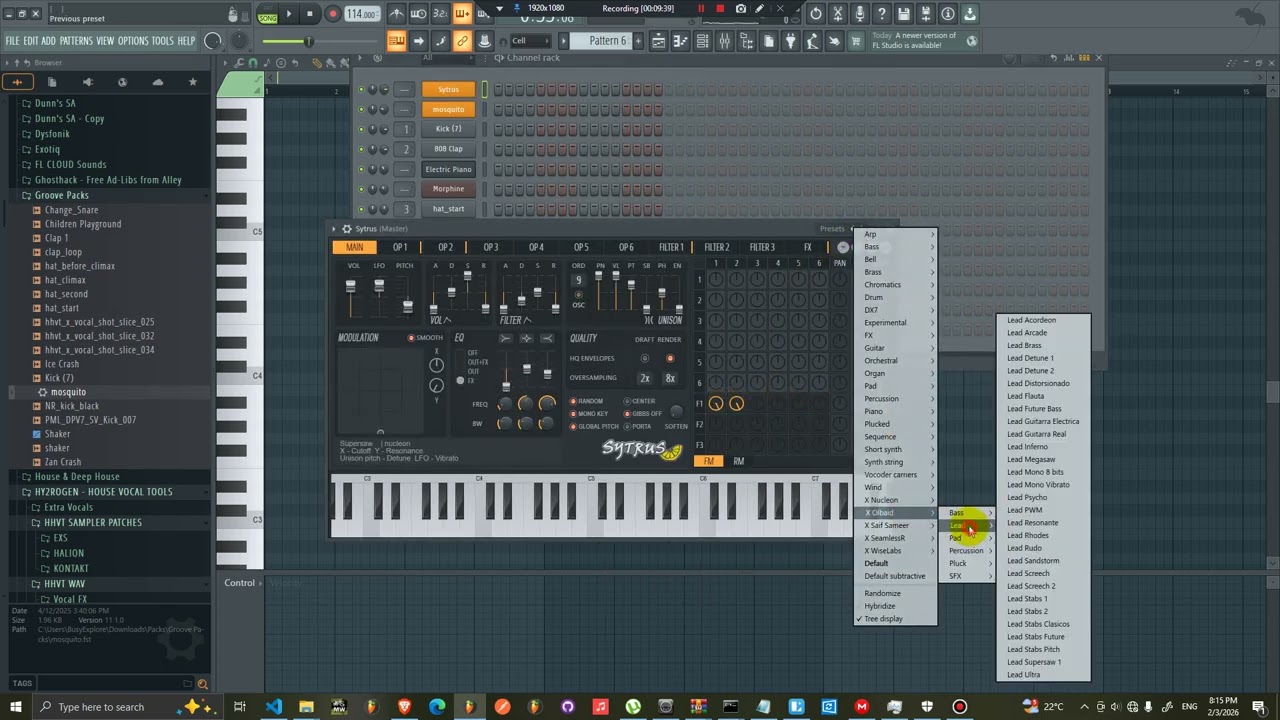Choose Hybridize from the presets menu

pos(880,606)
